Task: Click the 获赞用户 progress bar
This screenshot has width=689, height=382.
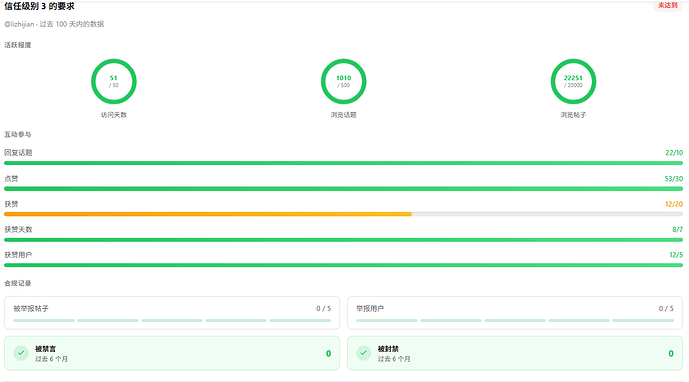Action: pos(343,265)
